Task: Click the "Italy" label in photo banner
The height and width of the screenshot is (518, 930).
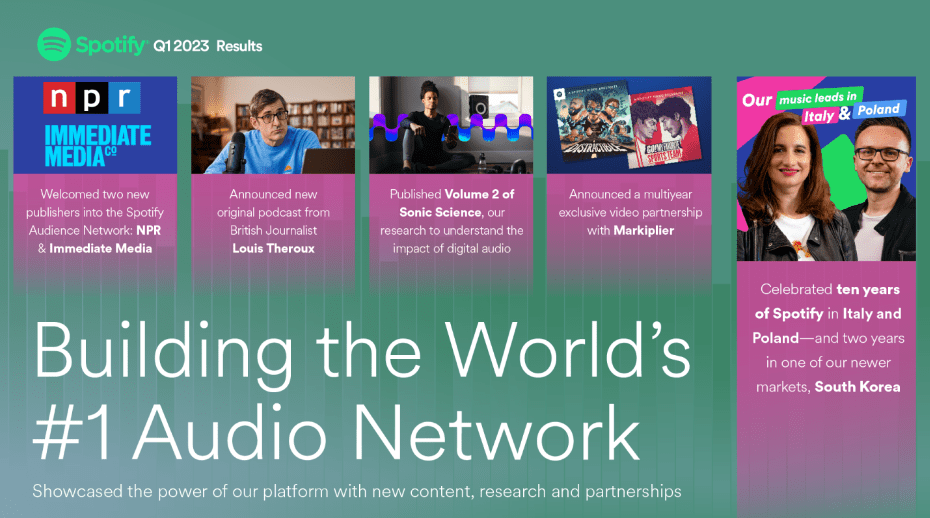Action: [818, 116]
